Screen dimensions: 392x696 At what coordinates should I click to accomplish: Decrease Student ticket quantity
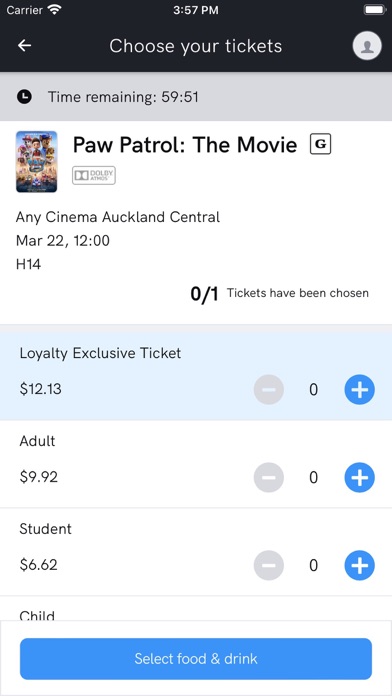click(269, 566)
